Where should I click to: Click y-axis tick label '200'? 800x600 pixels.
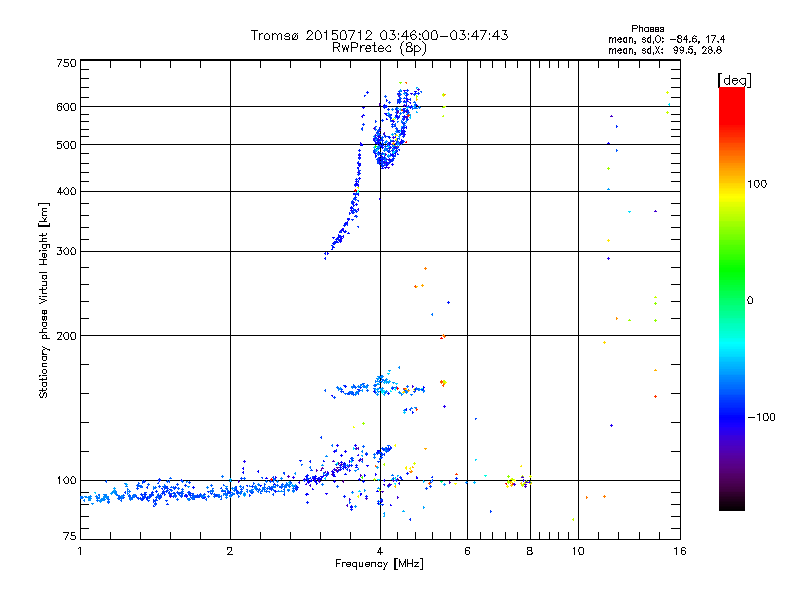(66, 336)
